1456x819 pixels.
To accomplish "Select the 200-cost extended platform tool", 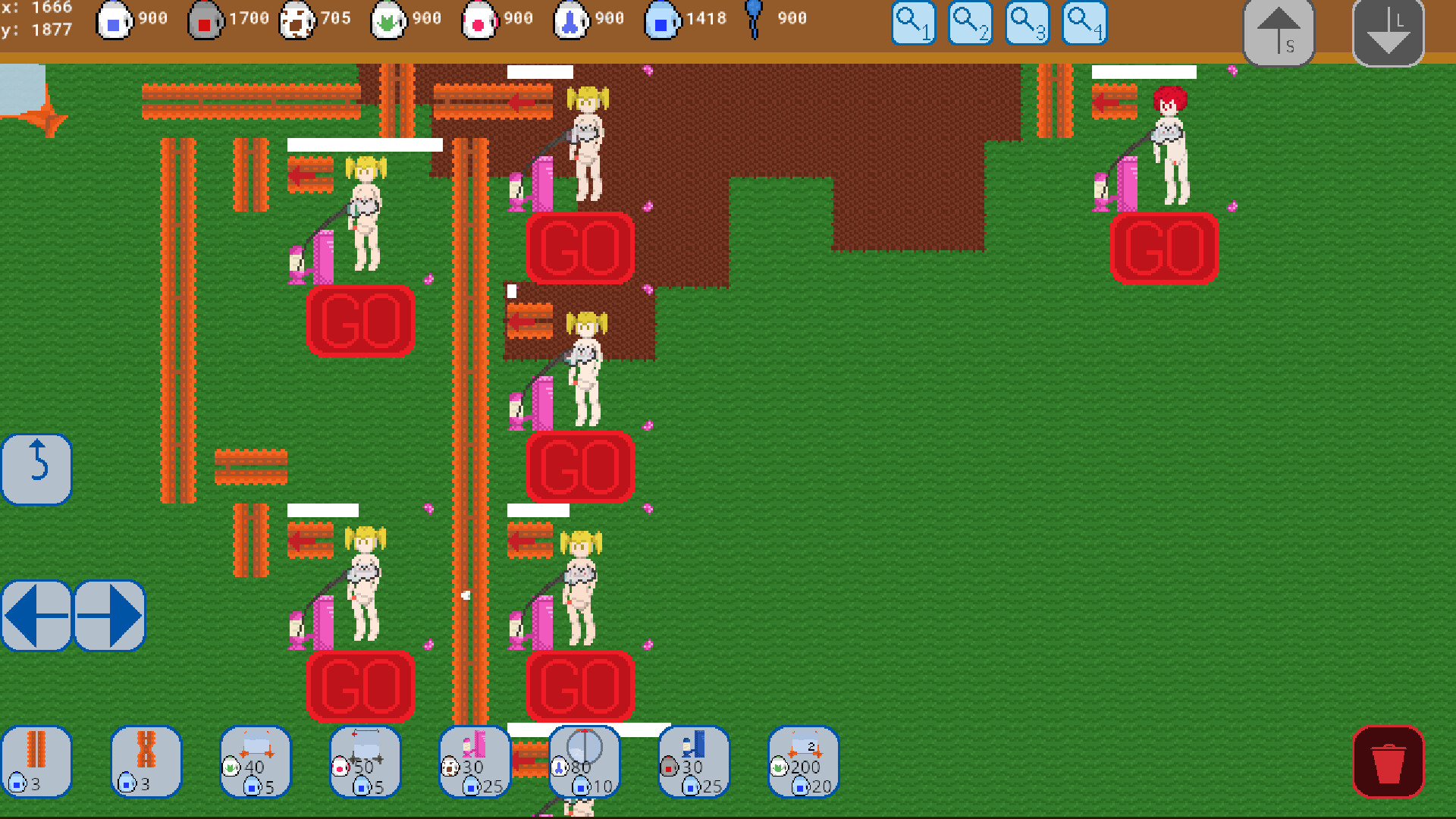I will tap(803, 762).
